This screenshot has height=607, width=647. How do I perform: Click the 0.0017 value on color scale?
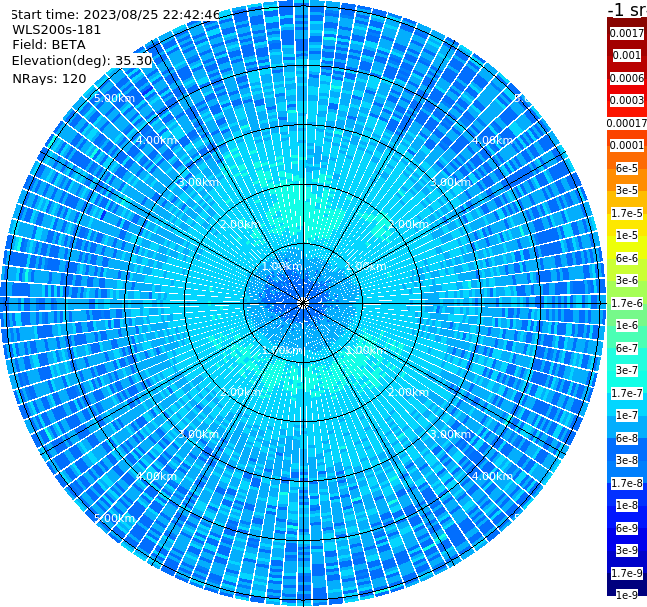pos(627,33)
